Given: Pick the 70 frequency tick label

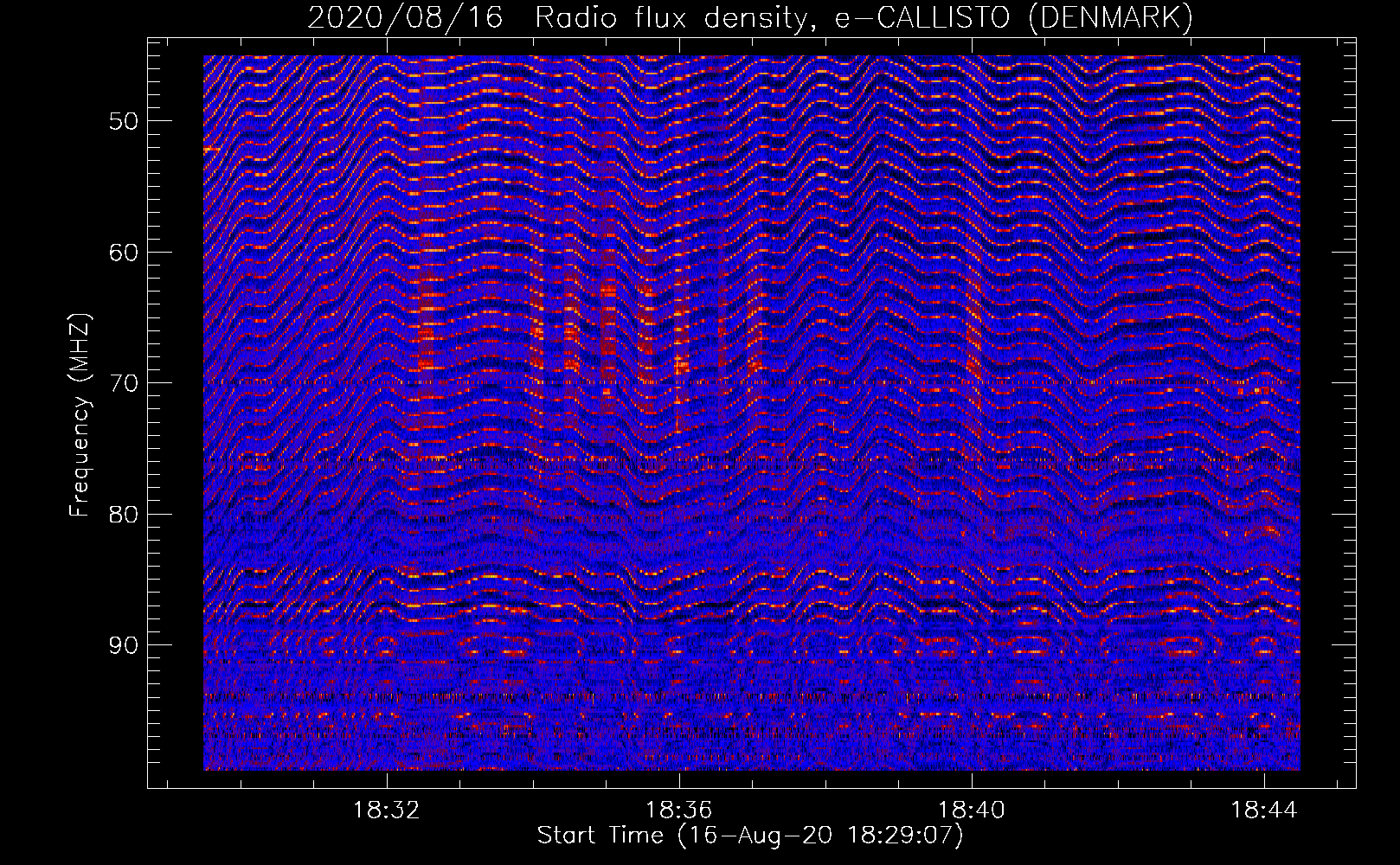Looking at the screenshot, I should 123,383.
